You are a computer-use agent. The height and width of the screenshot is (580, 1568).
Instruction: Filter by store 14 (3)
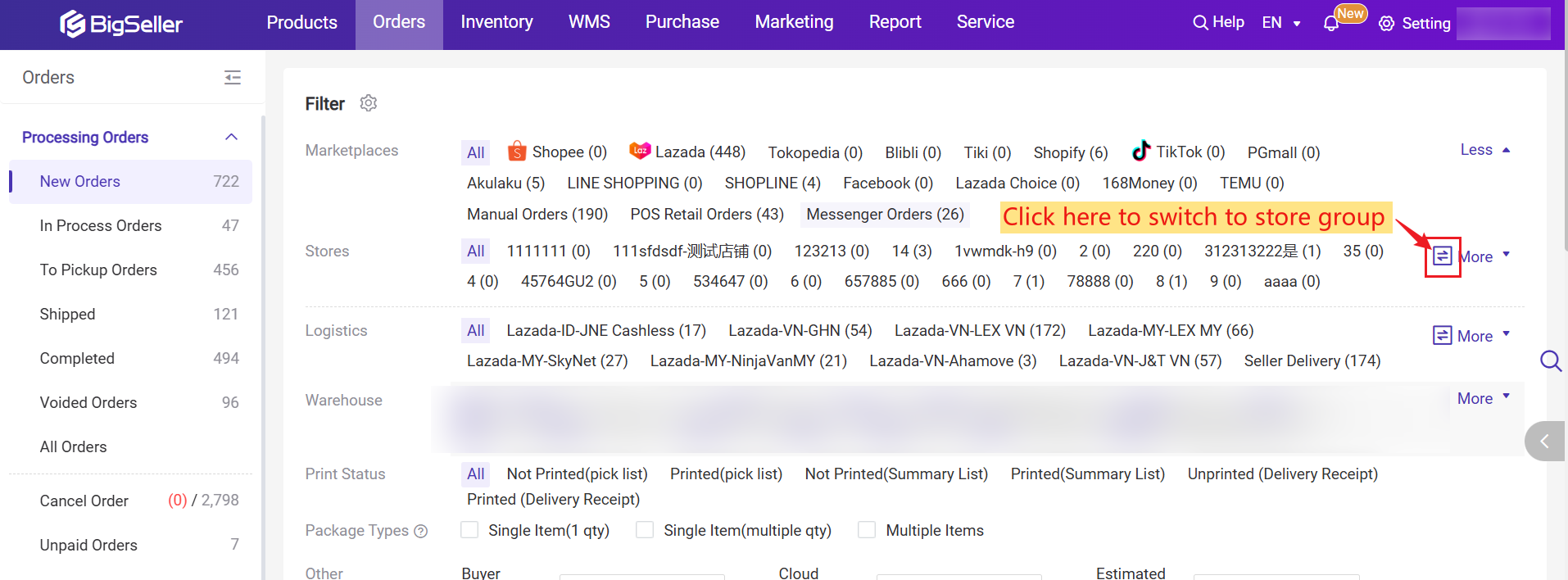[x=912, y=251]
